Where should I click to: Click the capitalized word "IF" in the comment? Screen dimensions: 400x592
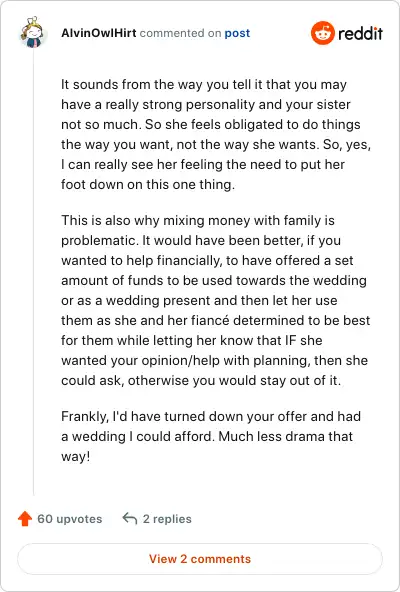coord(289,340)
